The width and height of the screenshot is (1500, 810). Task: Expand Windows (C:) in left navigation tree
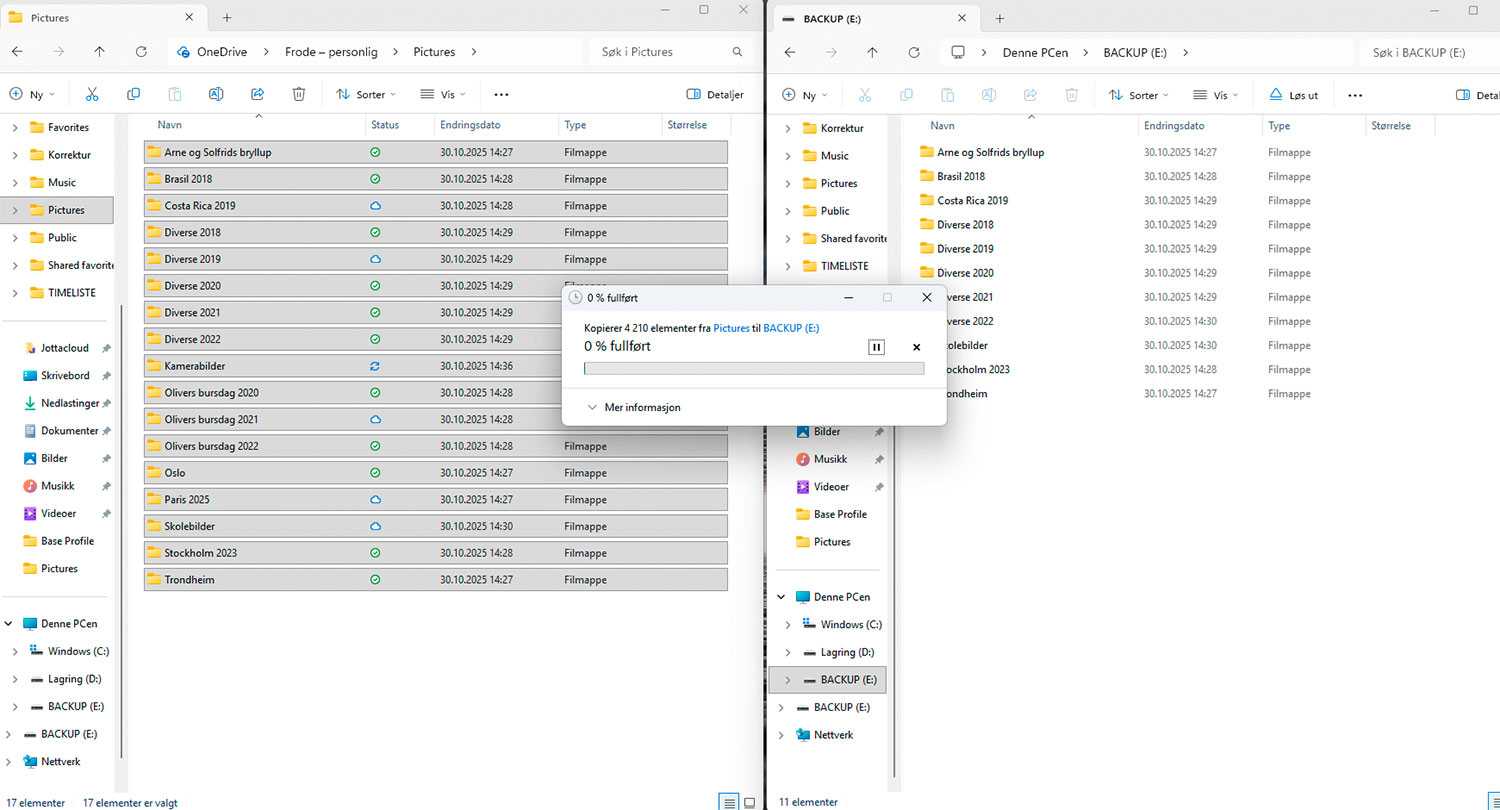pyautogui.click(x=14, y=651)
